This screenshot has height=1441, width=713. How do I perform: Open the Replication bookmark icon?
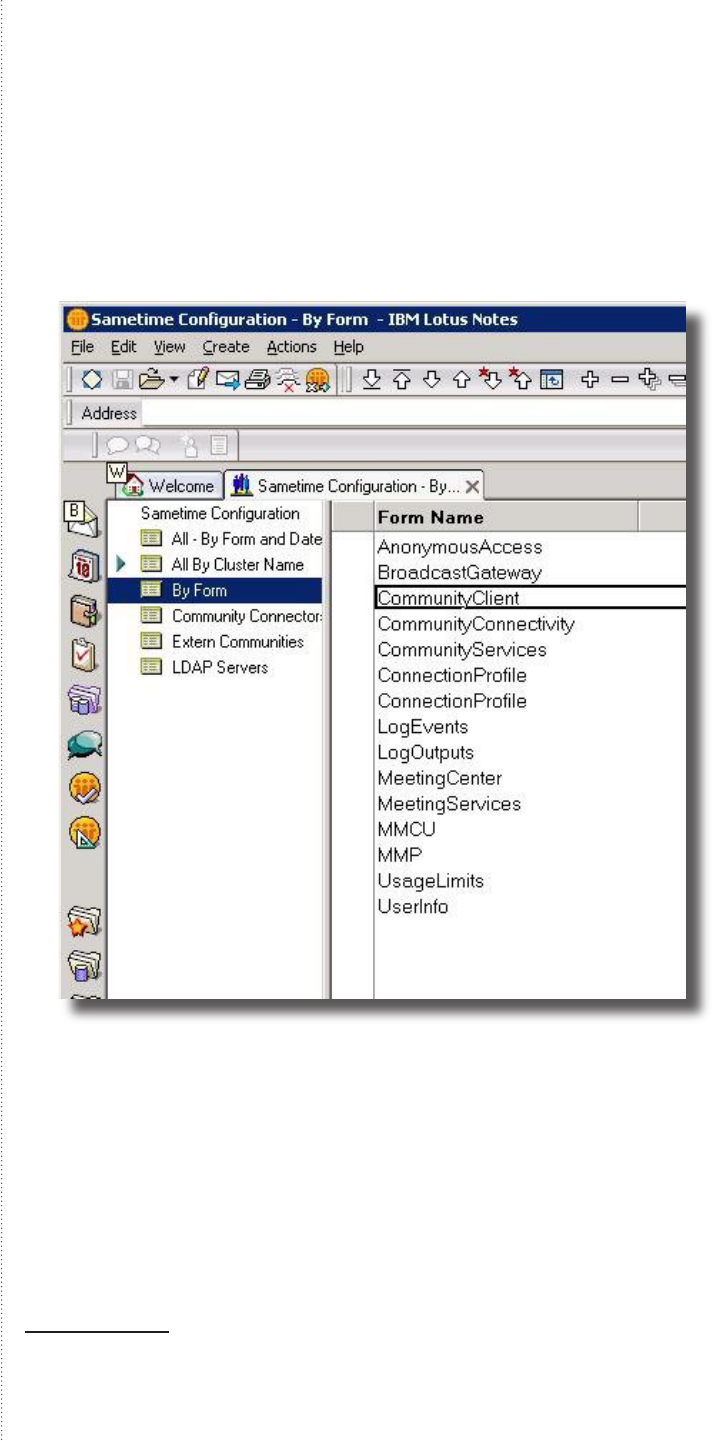coord(83,699)
